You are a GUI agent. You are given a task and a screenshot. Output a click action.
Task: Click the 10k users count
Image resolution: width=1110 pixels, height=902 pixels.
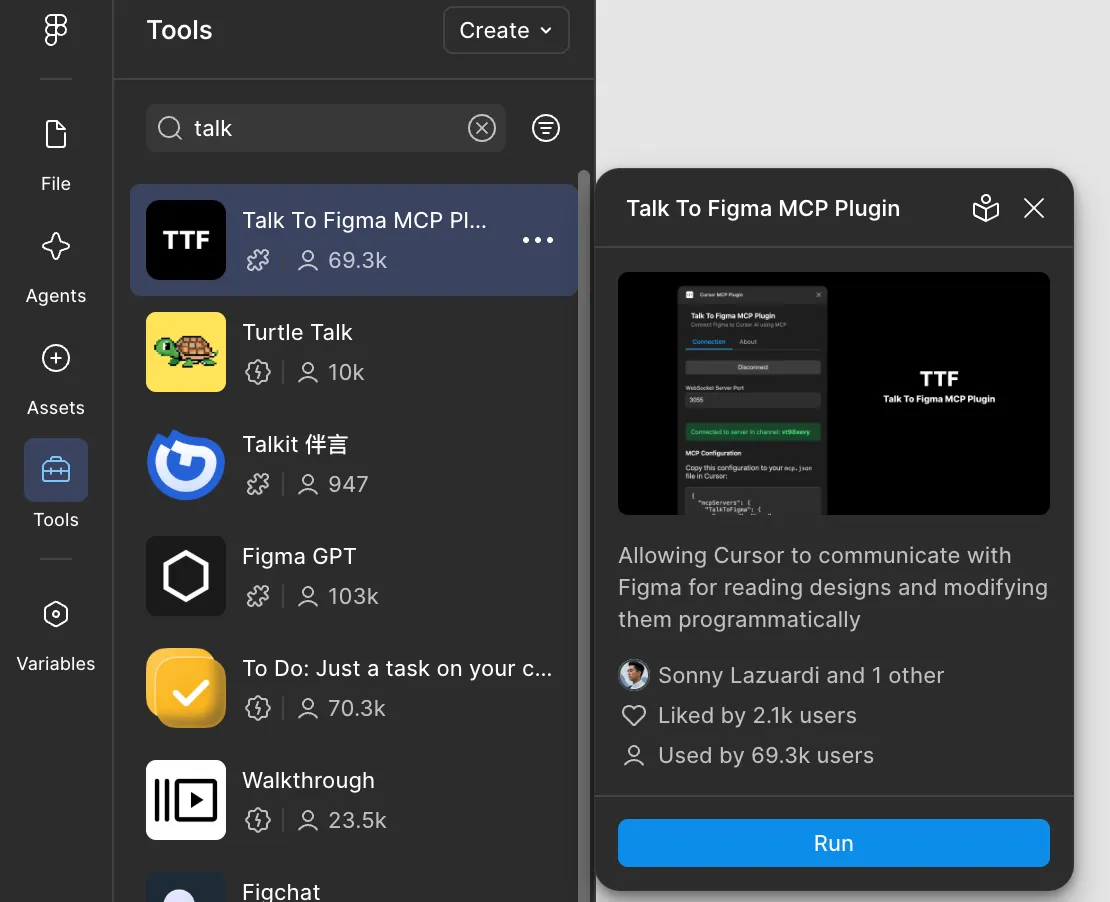point(346,372)
